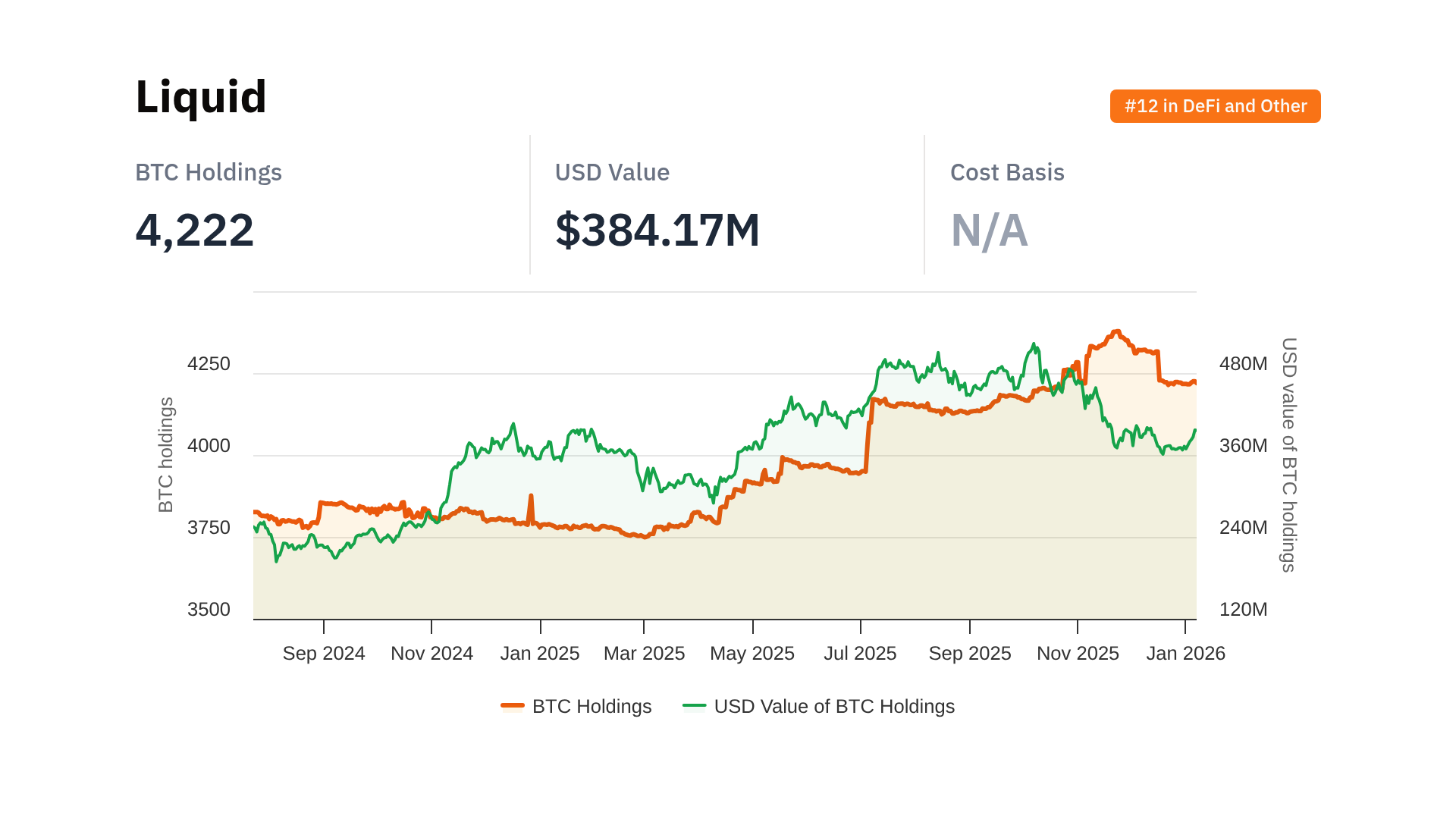Click Nov 2025 x-axis label

point(1078,653)
